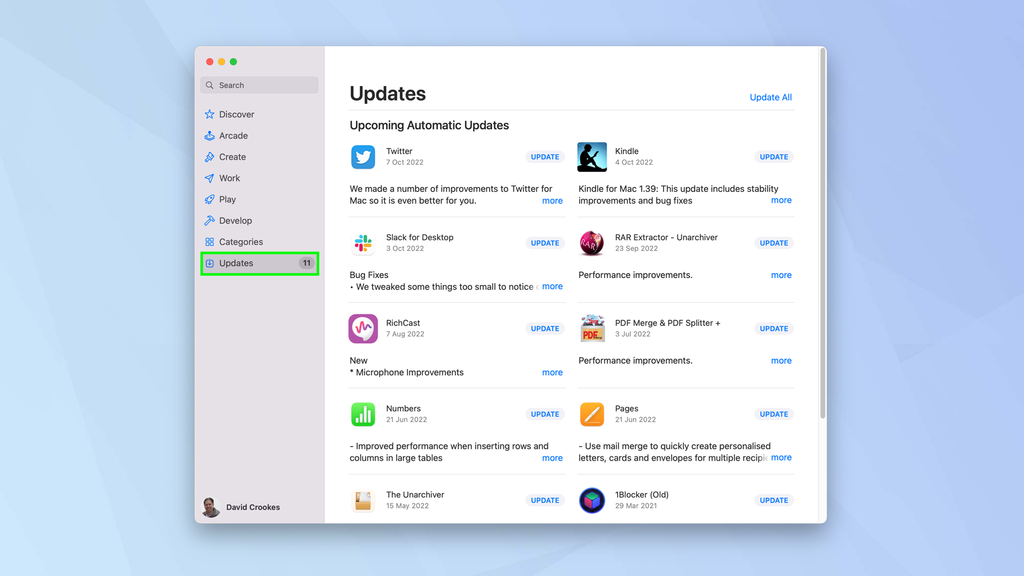This screenshot has height=576, width=1024.
Task: Select Arcade in the sidebar
Action: click(x=231, y=135)
